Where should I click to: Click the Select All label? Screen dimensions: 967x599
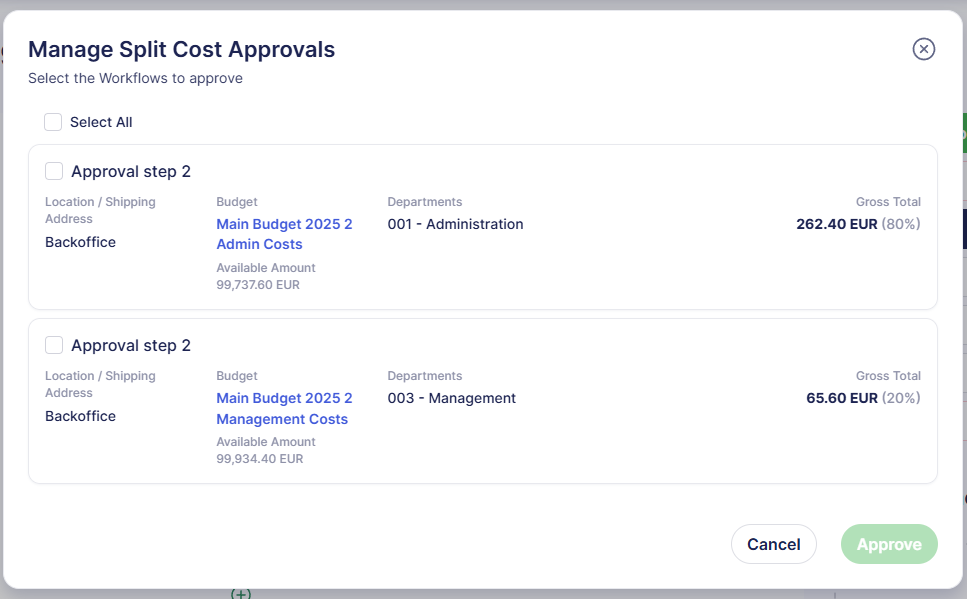point(101,122)
